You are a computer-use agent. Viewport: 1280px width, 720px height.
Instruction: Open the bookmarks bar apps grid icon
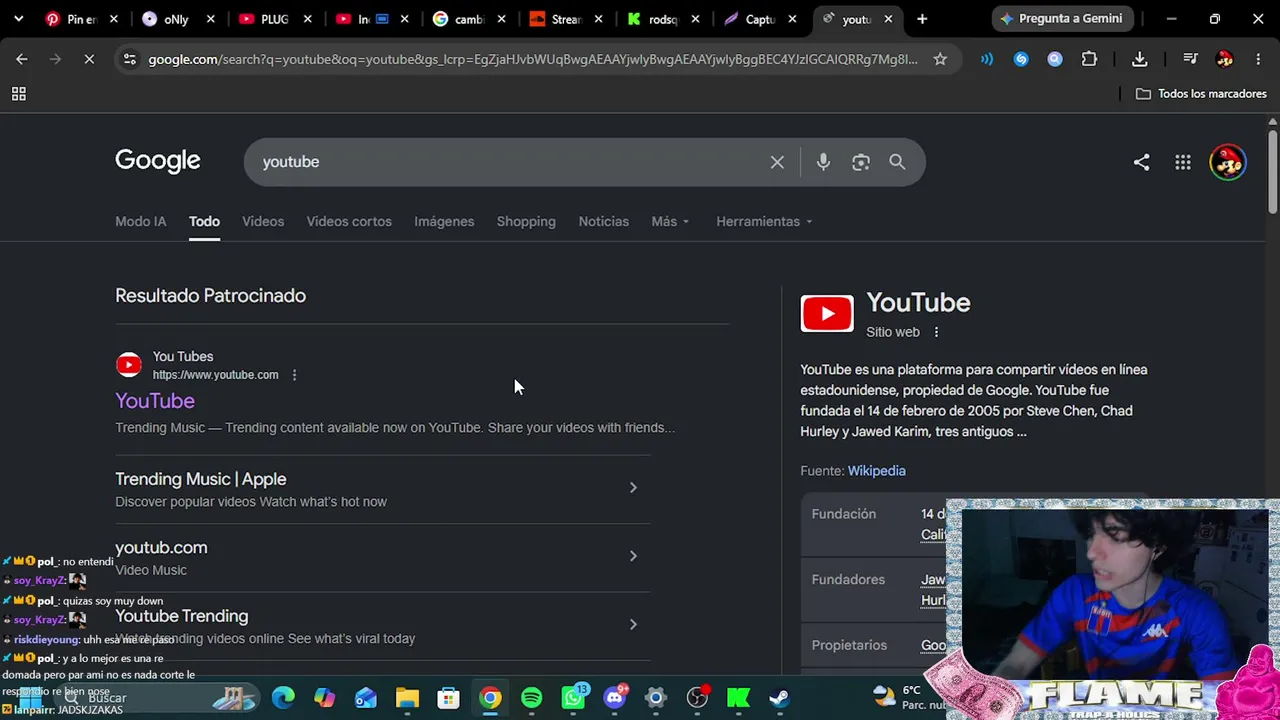click(x=18, y=94)
